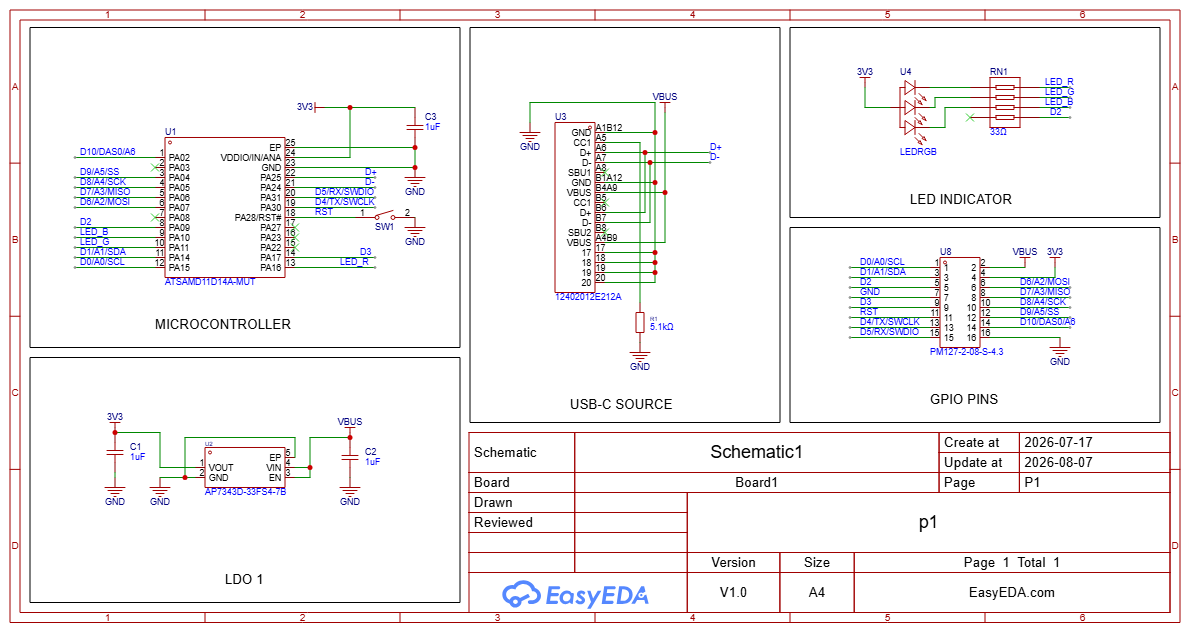Viewport: 1190px width, 633px height.
Task: Click the 'D5/RX/SWDIO' net label on U1
Action: pyautogui.click(x=345, y=192)
